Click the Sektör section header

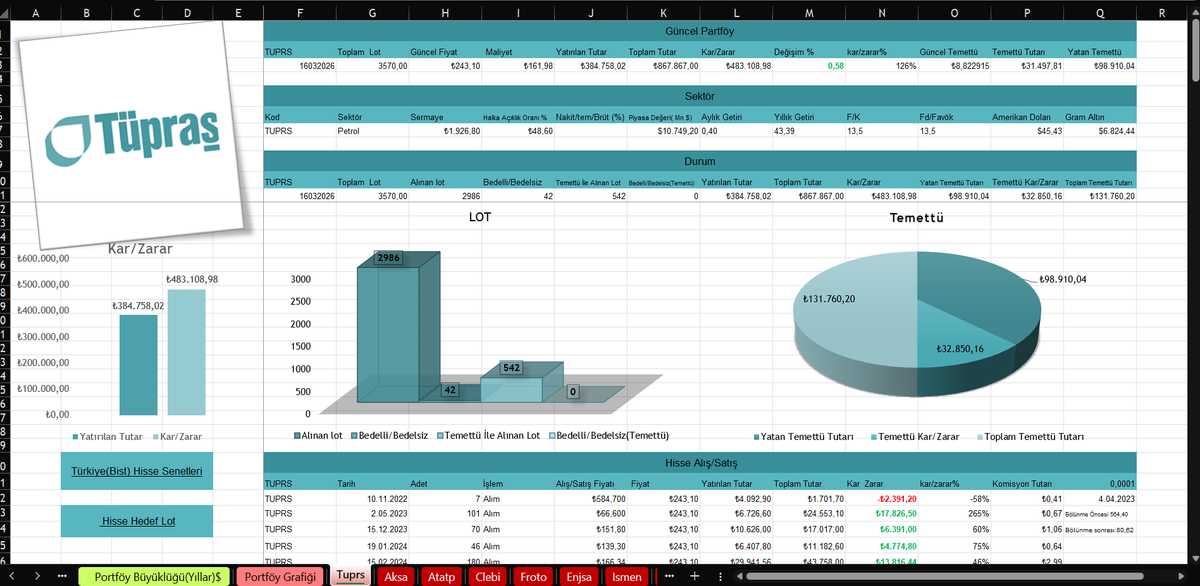tap(700, 95)
